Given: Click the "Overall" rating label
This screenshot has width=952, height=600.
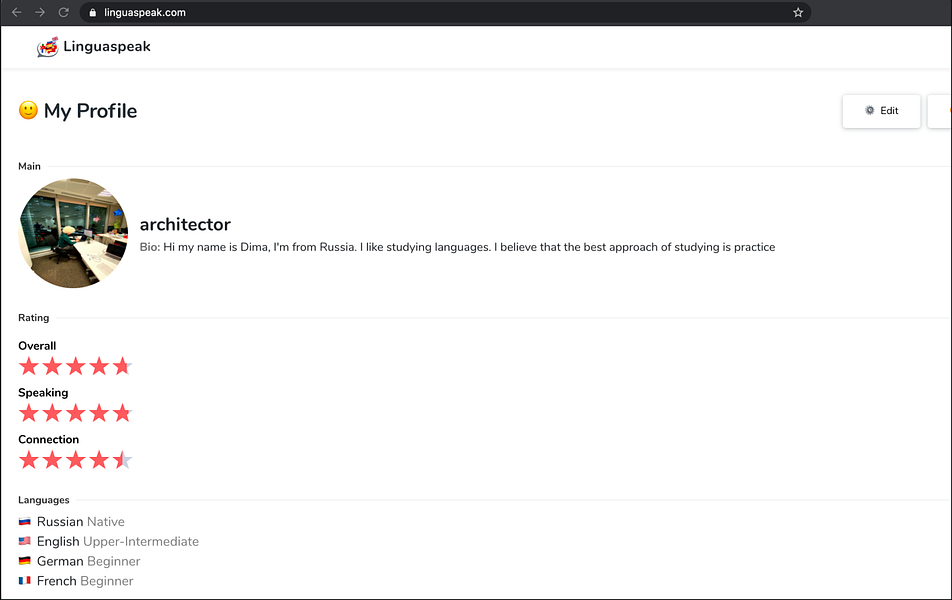Looking at the screenshot, I should coord(37,346).
